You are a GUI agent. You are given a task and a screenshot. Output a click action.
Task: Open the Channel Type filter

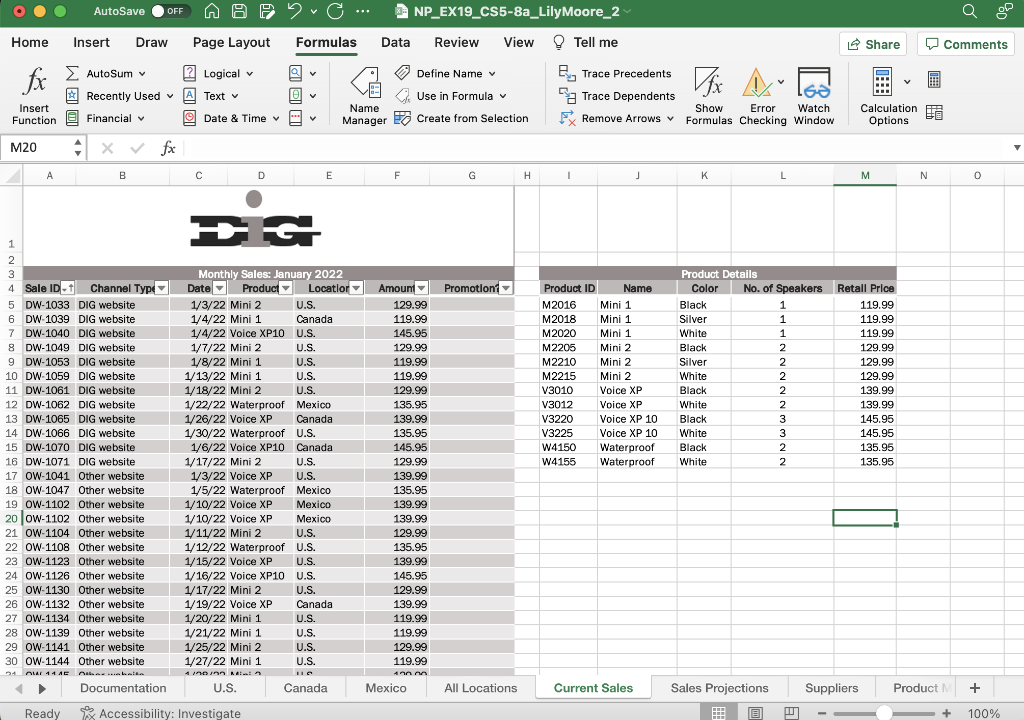tap(160, 288)
